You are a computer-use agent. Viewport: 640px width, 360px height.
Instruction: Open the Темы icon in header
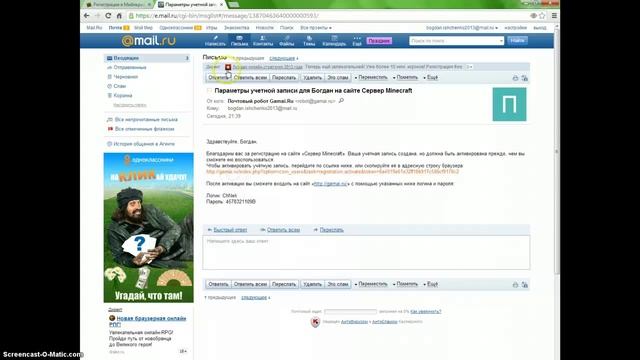309,41
